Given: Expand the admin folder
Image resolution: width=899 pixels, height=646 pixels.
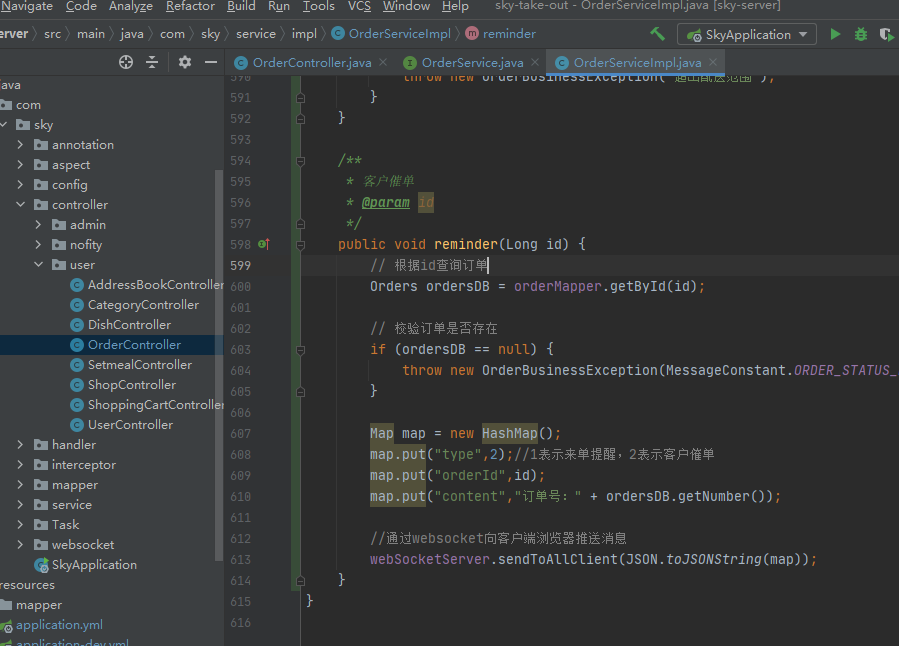Looking at the screenshot, I should pos(38,225).
